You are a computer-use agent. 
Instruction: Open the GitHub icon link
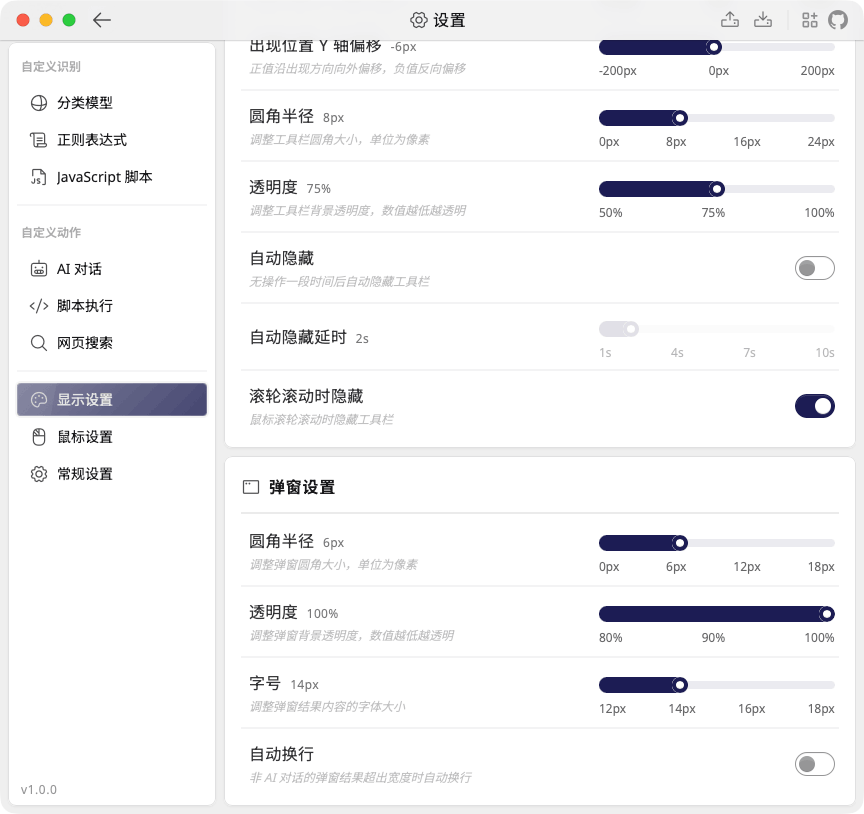tap(838, 20)
